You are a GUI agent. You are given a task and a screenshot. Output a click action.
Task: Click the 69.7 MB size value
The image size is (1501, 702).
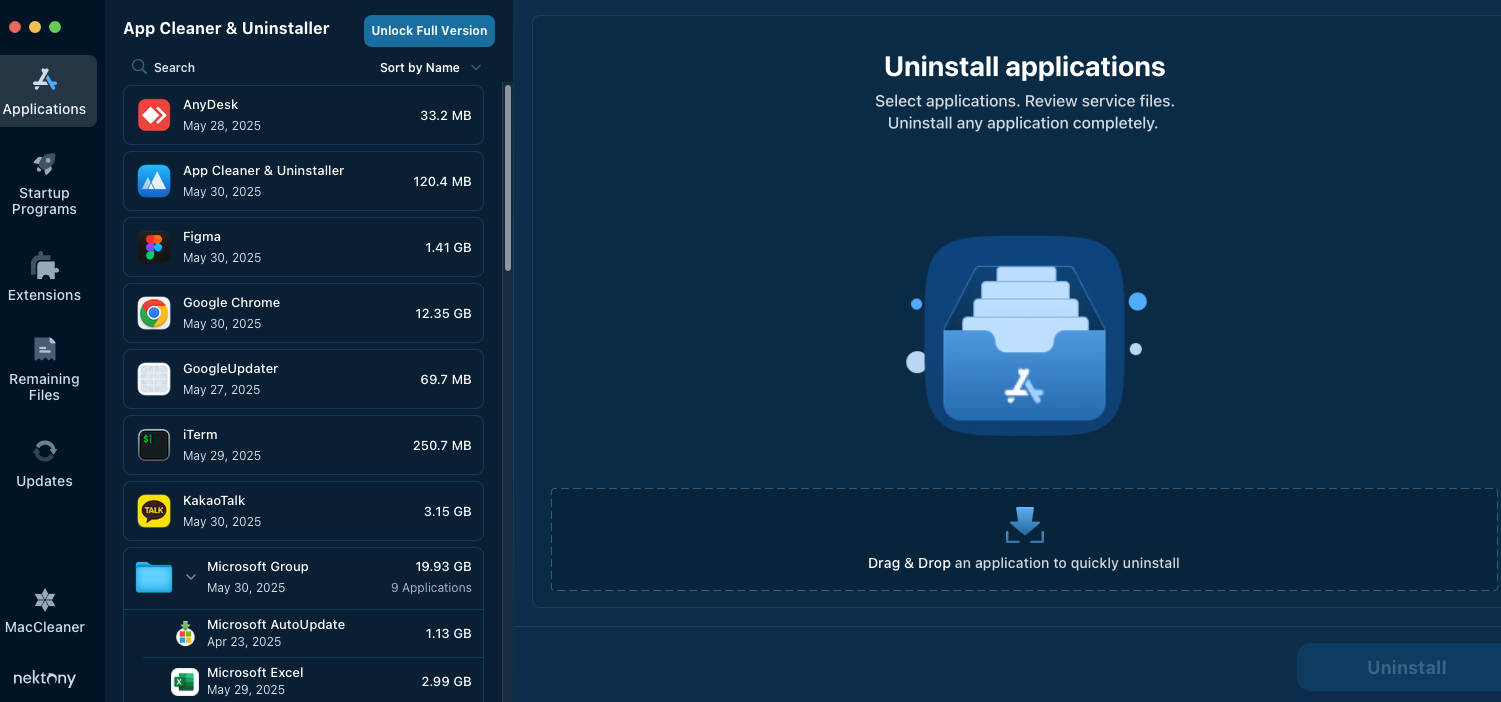[445, 380]
